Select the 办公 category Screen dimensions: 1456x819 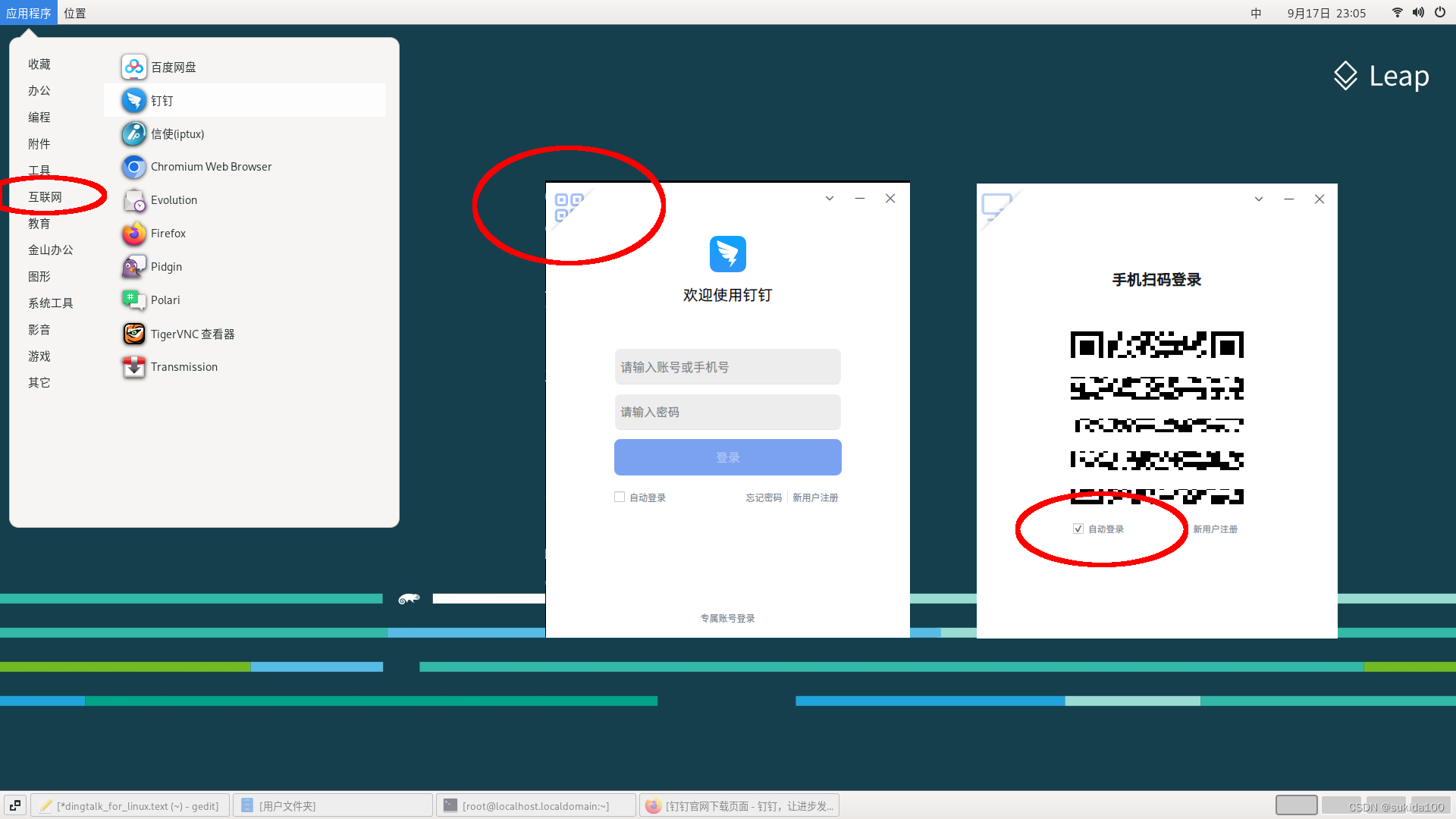point(39,91)
